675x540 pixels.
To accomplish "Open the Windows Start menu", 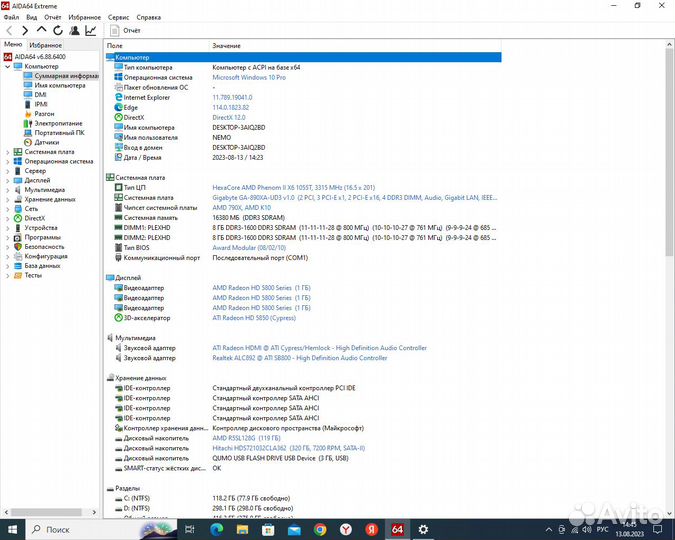I will point(12,530).
